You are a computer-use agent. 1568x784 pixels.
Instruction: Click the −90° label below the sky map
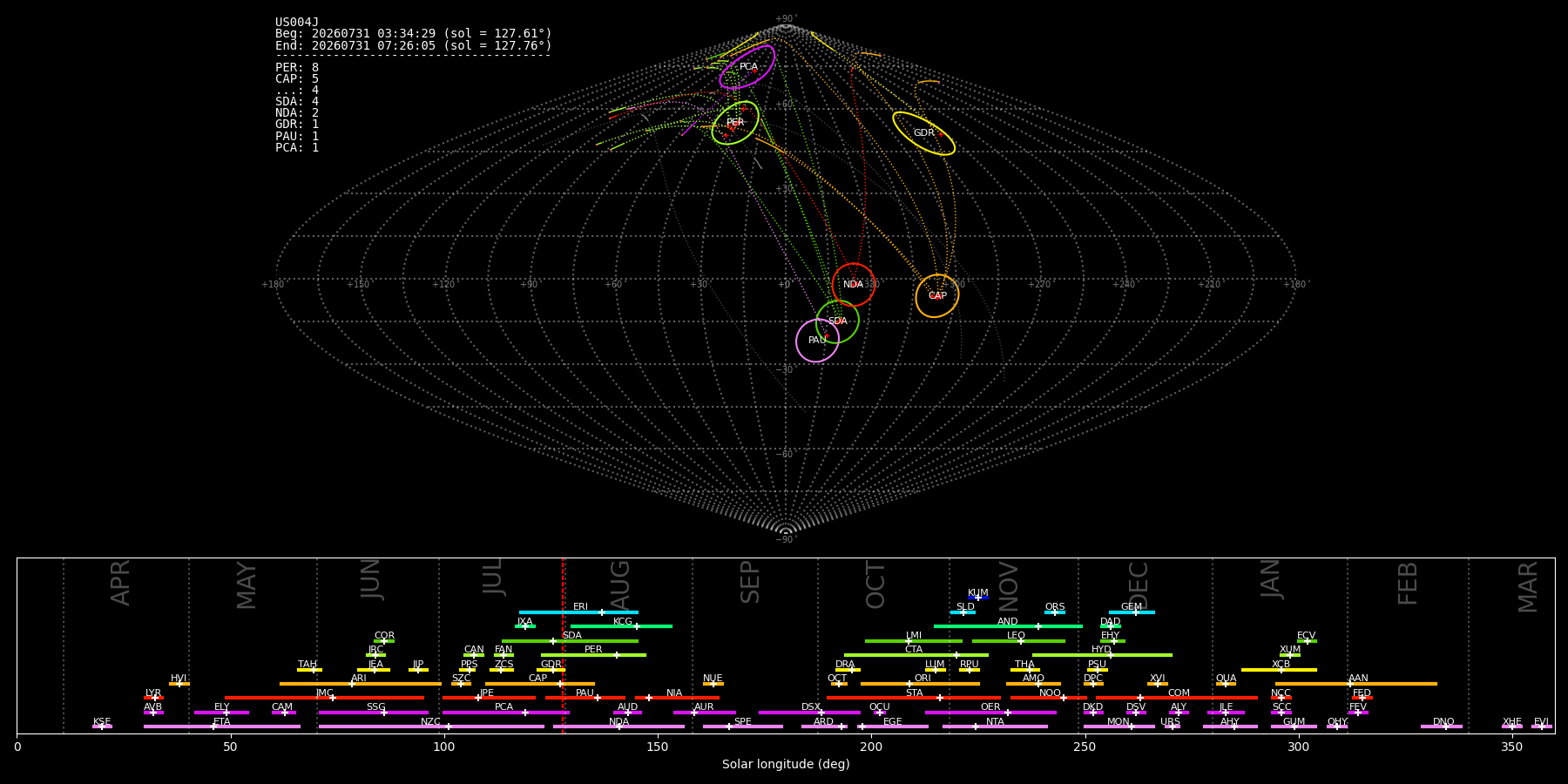[786, 540]
